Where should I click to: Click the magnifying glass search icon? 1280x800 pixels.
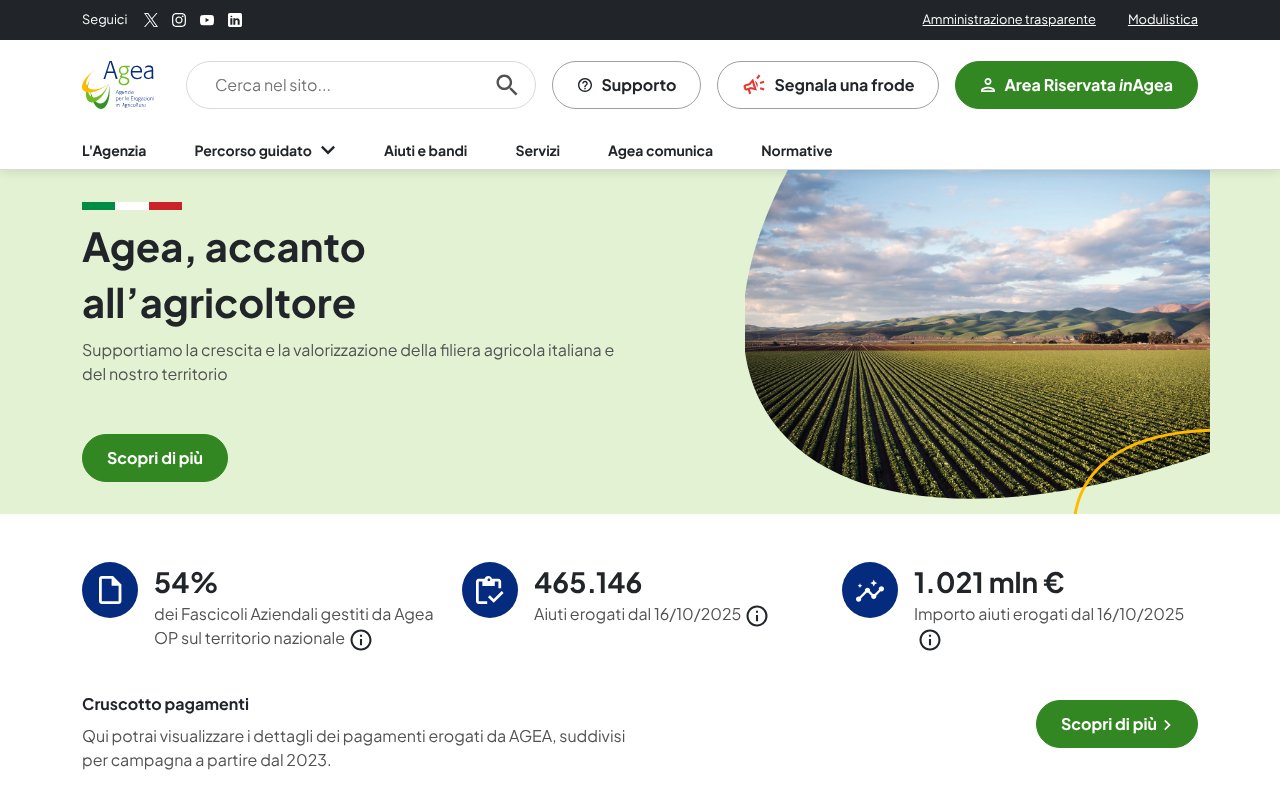(x=507, y=85)
